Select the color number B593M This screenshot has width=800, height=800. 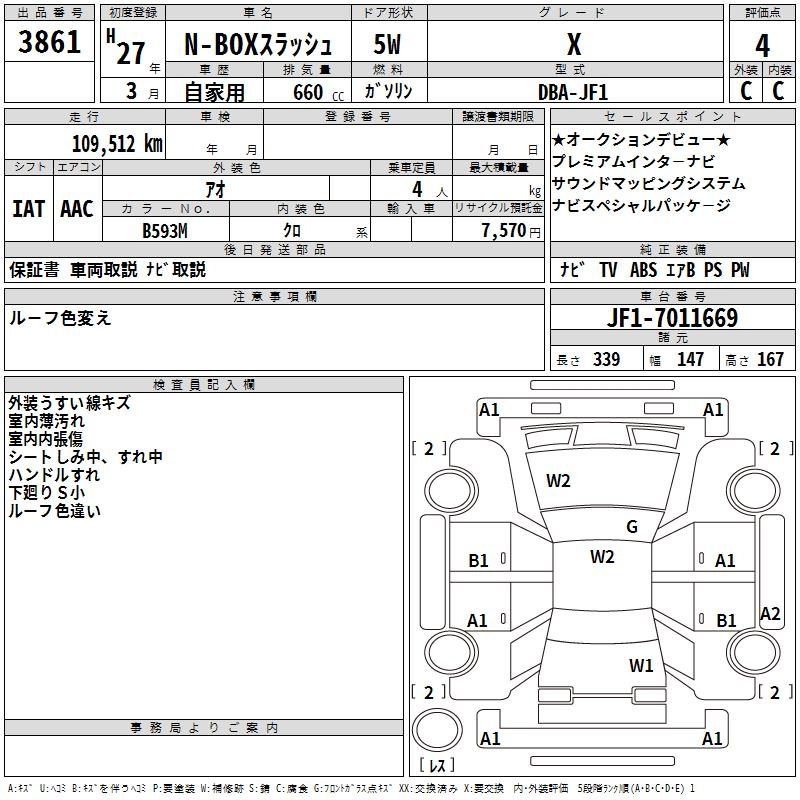pos(166,230)
